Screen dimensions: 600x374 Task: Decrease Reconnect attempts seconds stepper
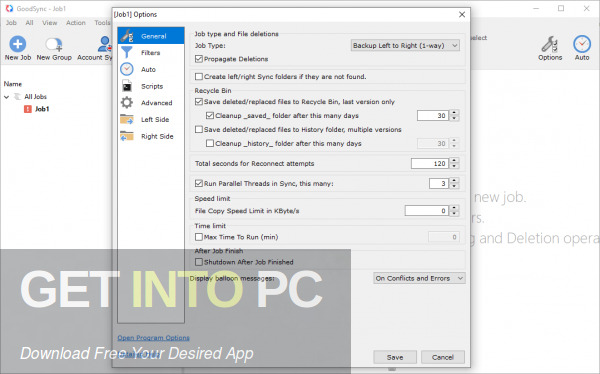pos(454,166)
